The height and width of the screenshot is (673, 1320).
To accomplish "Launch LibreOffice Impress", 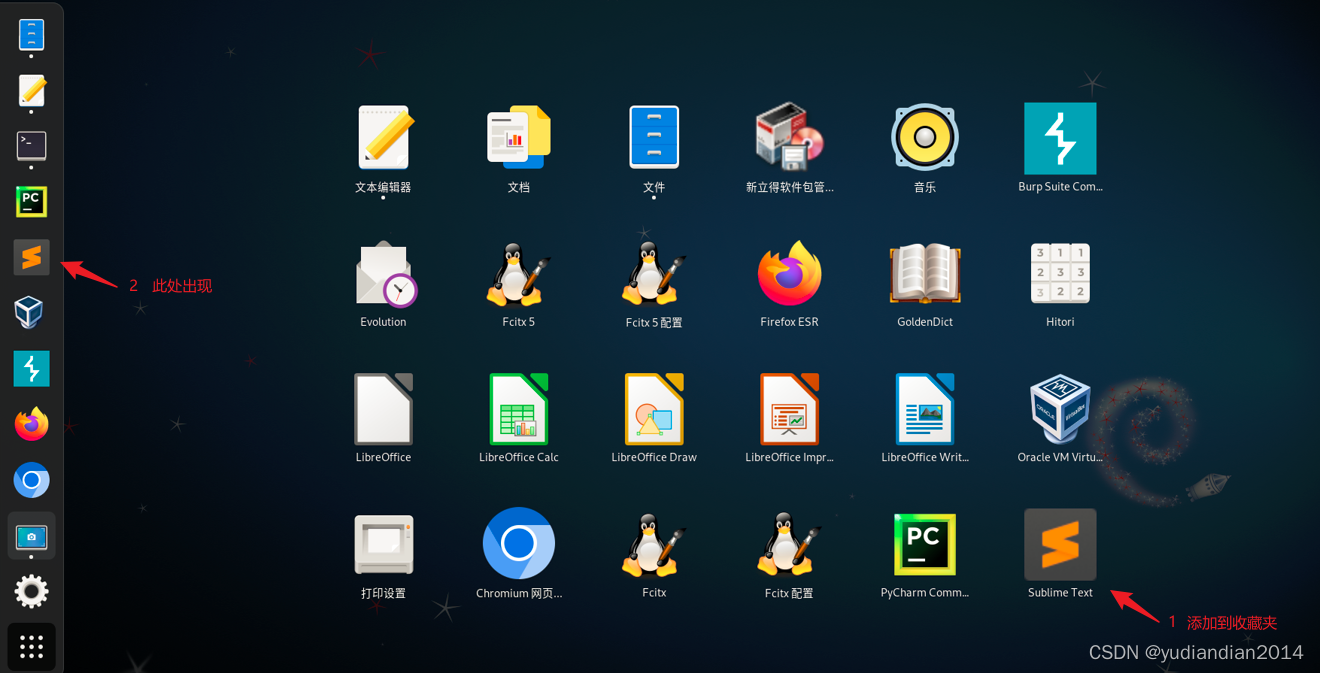I will tap(789, 408).
